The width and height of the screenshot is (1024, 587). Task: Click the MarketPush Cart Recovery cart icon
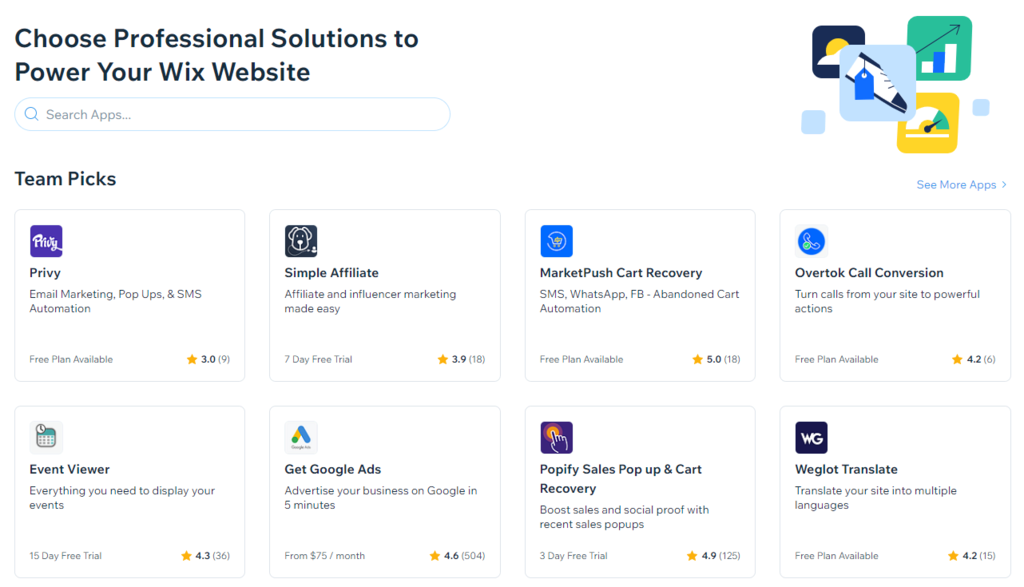pos(556,240)
